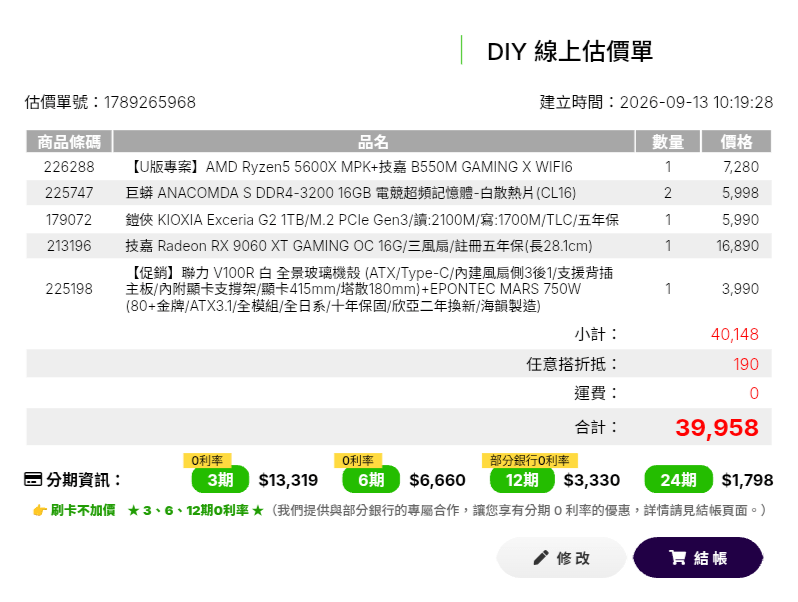
Task: Click barcode 225747
Action: tap(69, 193)
